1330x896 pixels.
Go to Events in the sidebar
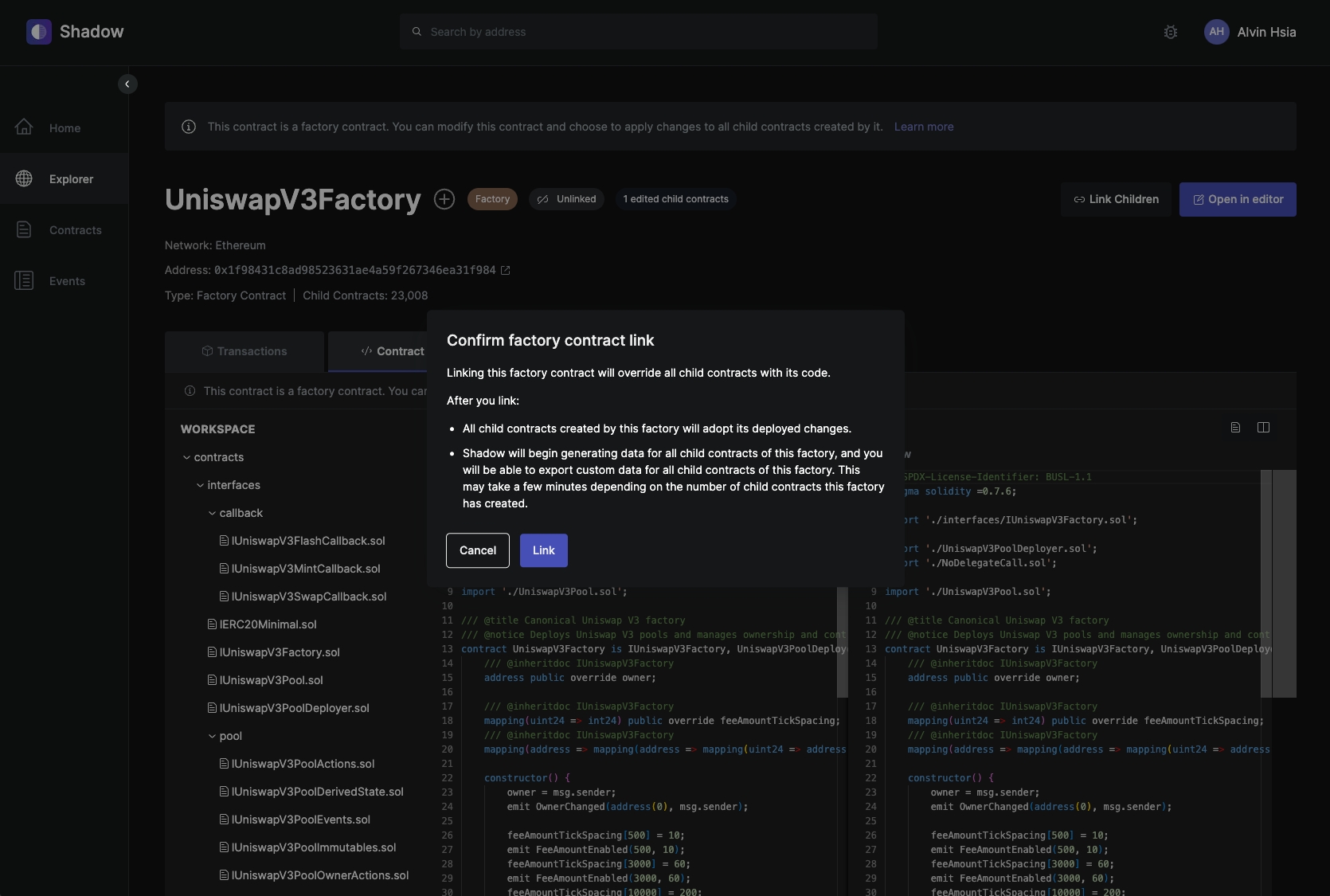(67, 281)
